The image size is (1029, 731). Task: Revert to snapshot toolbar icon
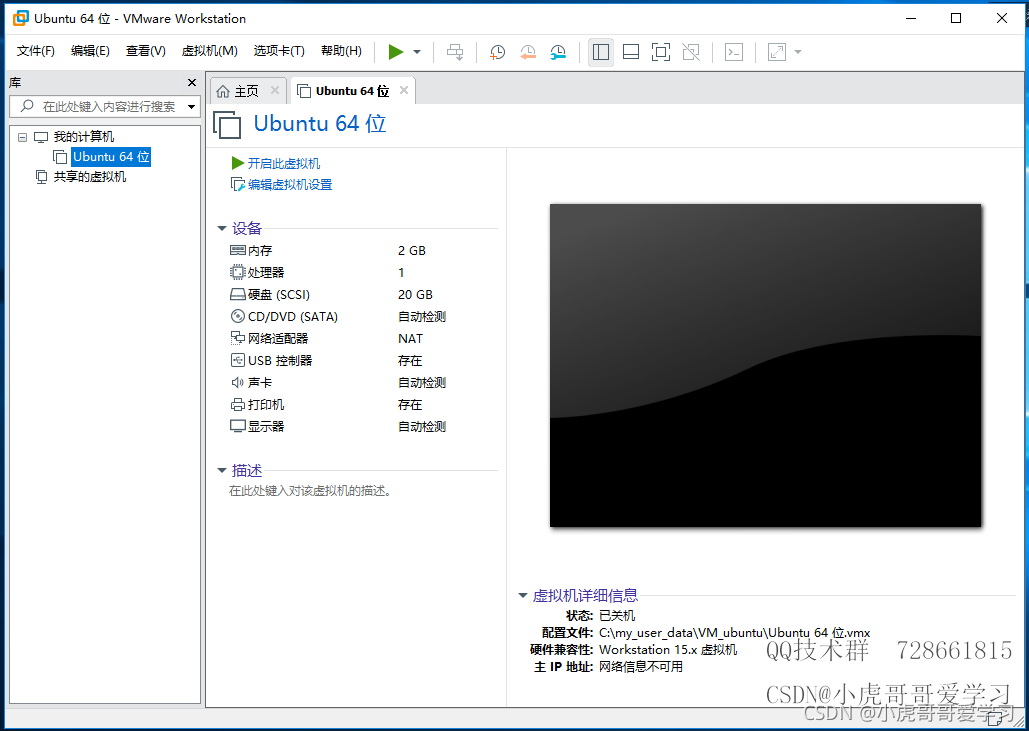coord(528,52)
